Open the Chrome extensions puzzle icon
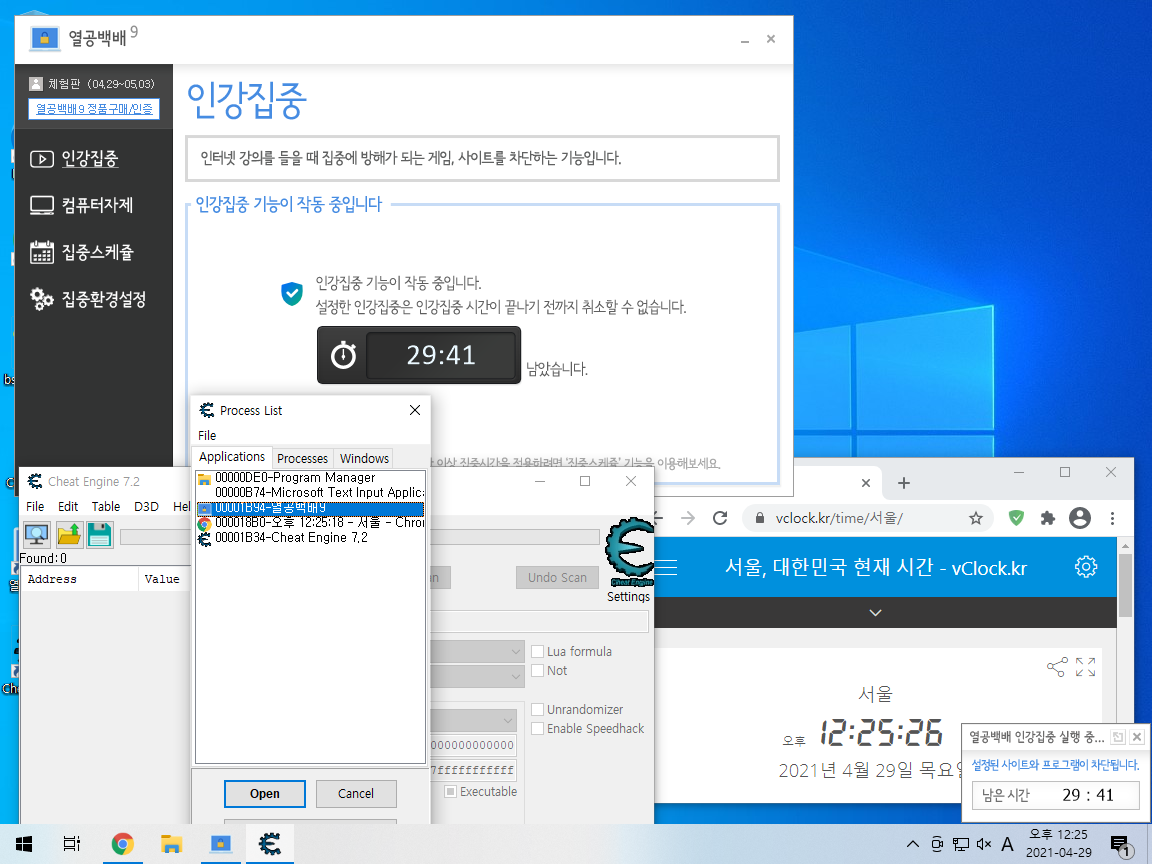1152x864 pixels. [x=1048, y=518]
